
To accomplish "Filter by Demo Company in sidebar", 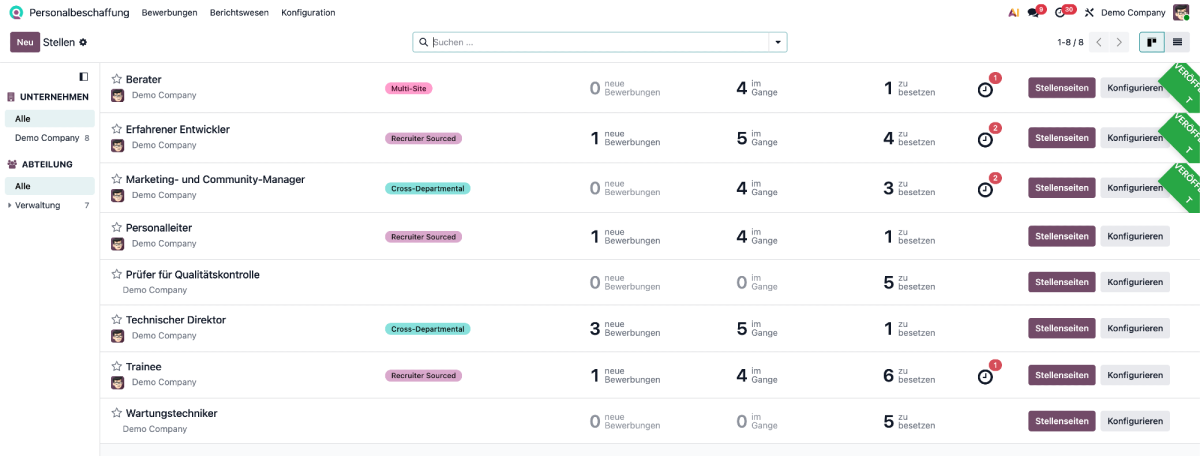I will pyautogui.click(x=49, y=138).
